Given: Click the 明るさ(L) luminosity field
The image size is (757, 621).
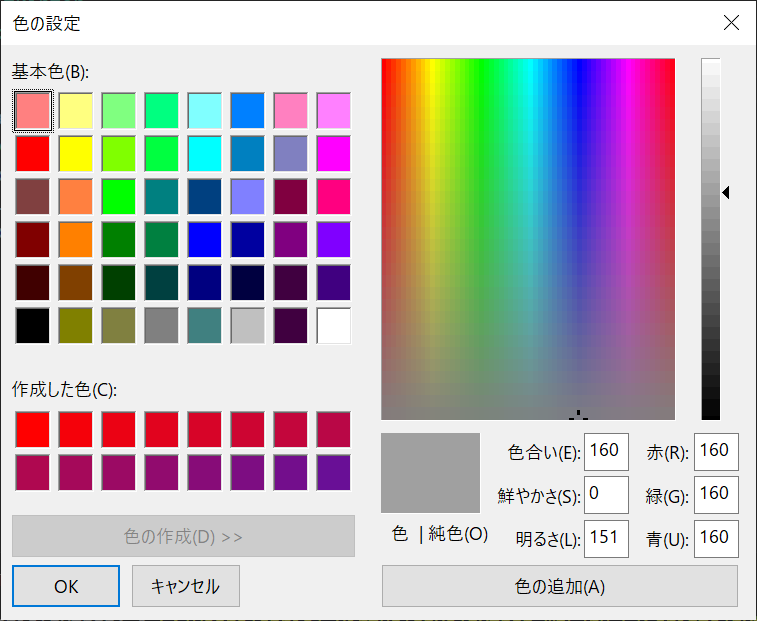Looking at the screenshot, I should 606,538.
